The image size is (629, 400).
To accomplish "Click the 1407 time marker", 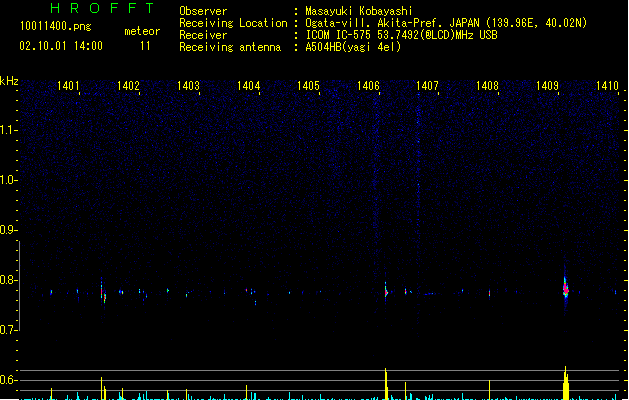I will coord(427,86).
